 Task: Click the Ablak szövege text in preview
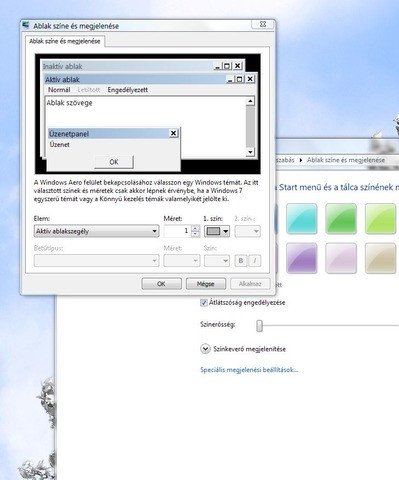pyautogui.click(x=69, y=103)
